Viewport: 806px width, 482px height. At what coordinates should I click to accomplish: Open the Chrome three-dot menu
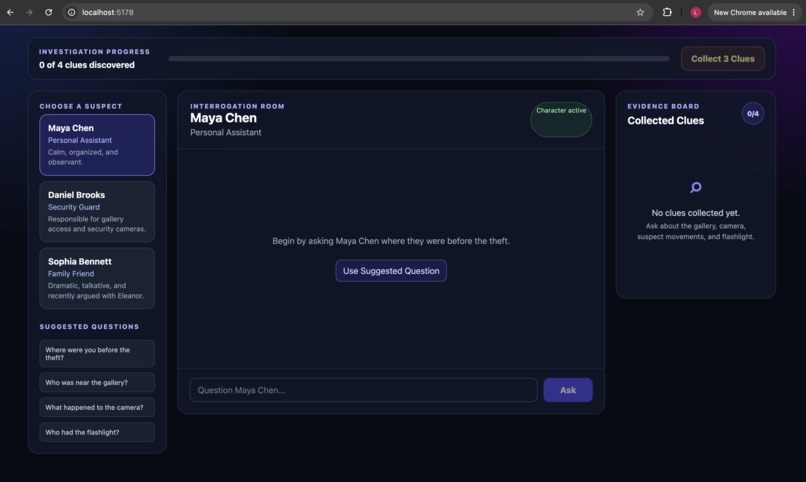point(794,12)
